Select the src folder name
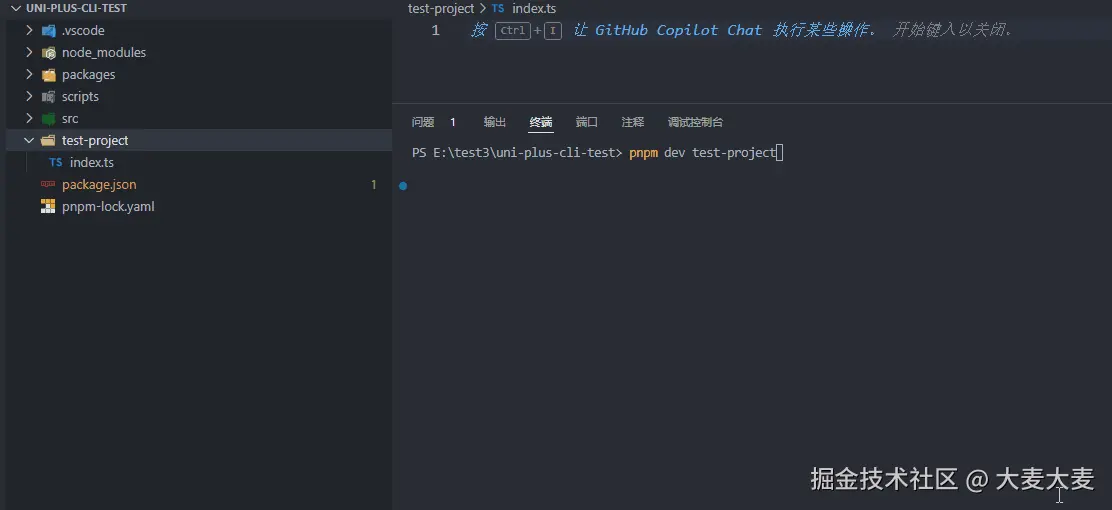1112x510 pixels. 70,118
